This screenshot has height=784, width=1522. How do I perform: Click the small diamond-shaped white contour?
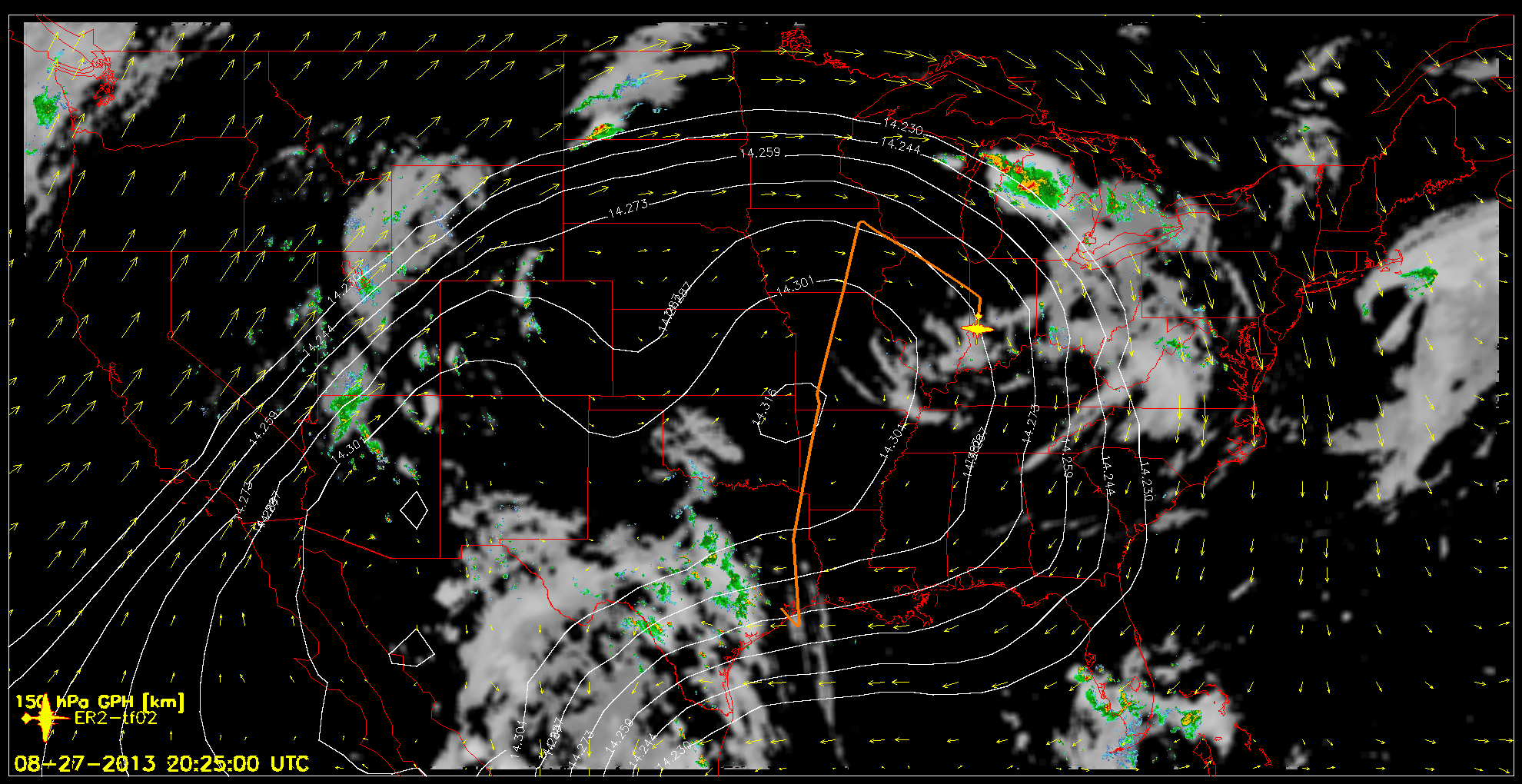click(414, 509)
